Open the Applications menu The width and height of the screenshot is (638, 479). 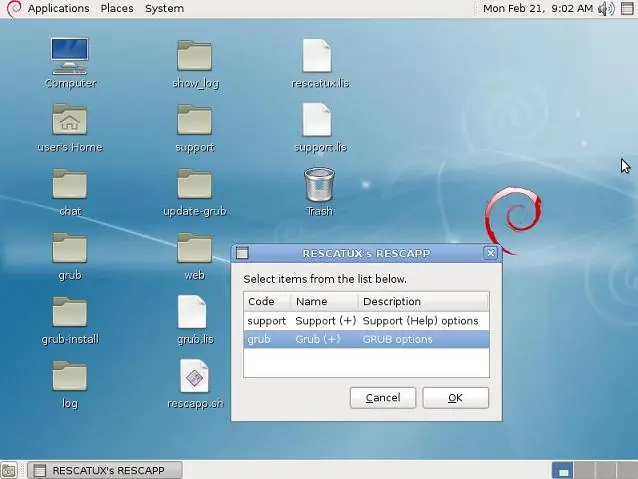[58, 9]
